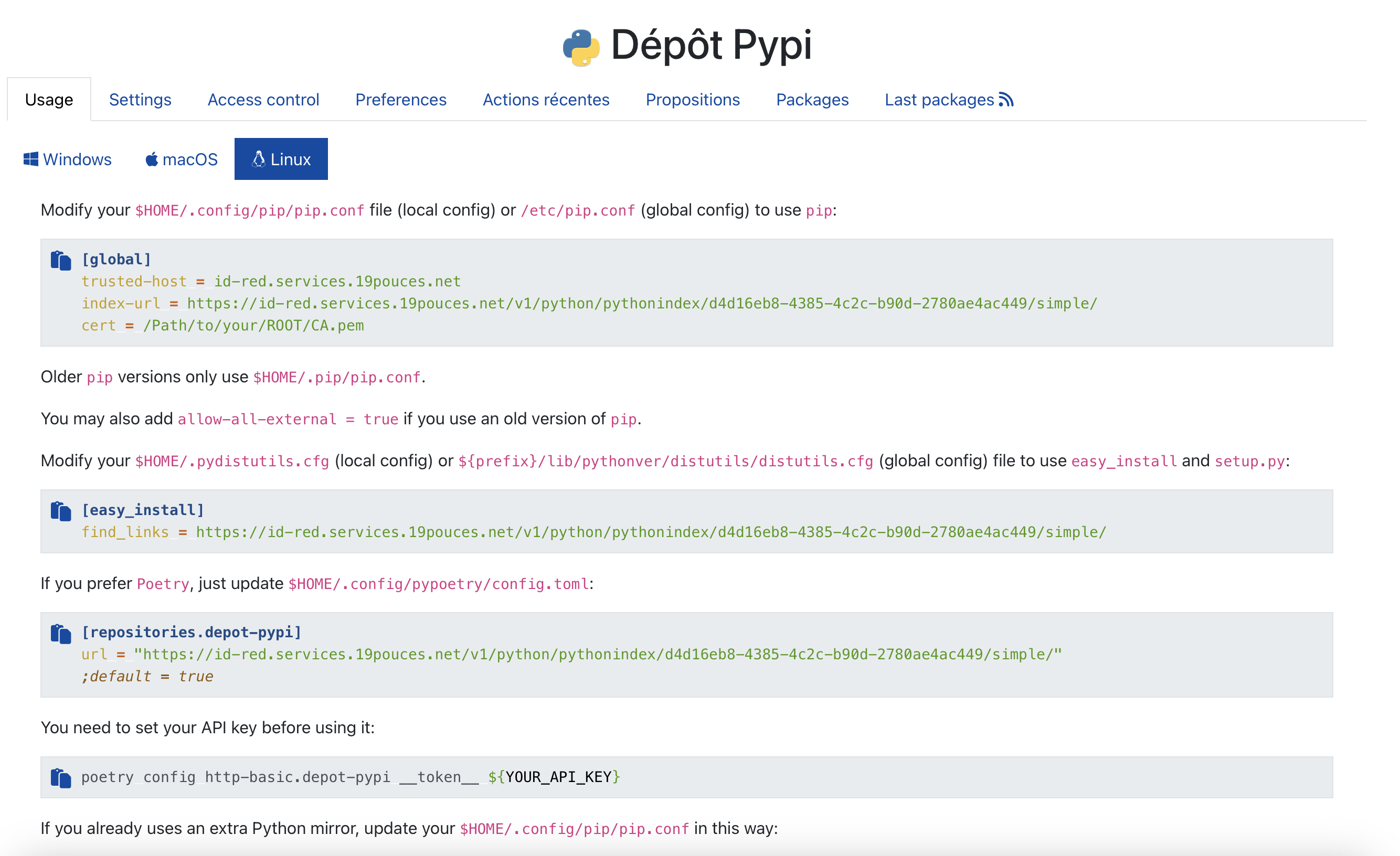This screenshot has width=1400, height=856.
Task: Open the Access control tab
Action: pos(263,100)
